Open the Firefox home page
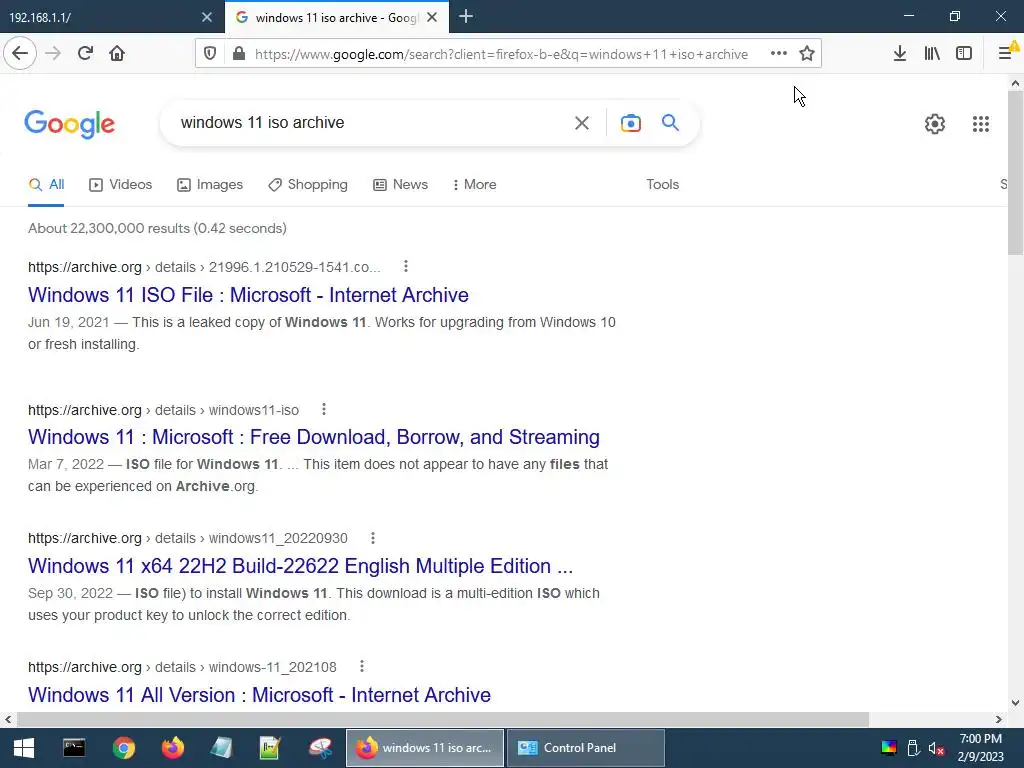1024x768 pixels. [x=117, y=54]
